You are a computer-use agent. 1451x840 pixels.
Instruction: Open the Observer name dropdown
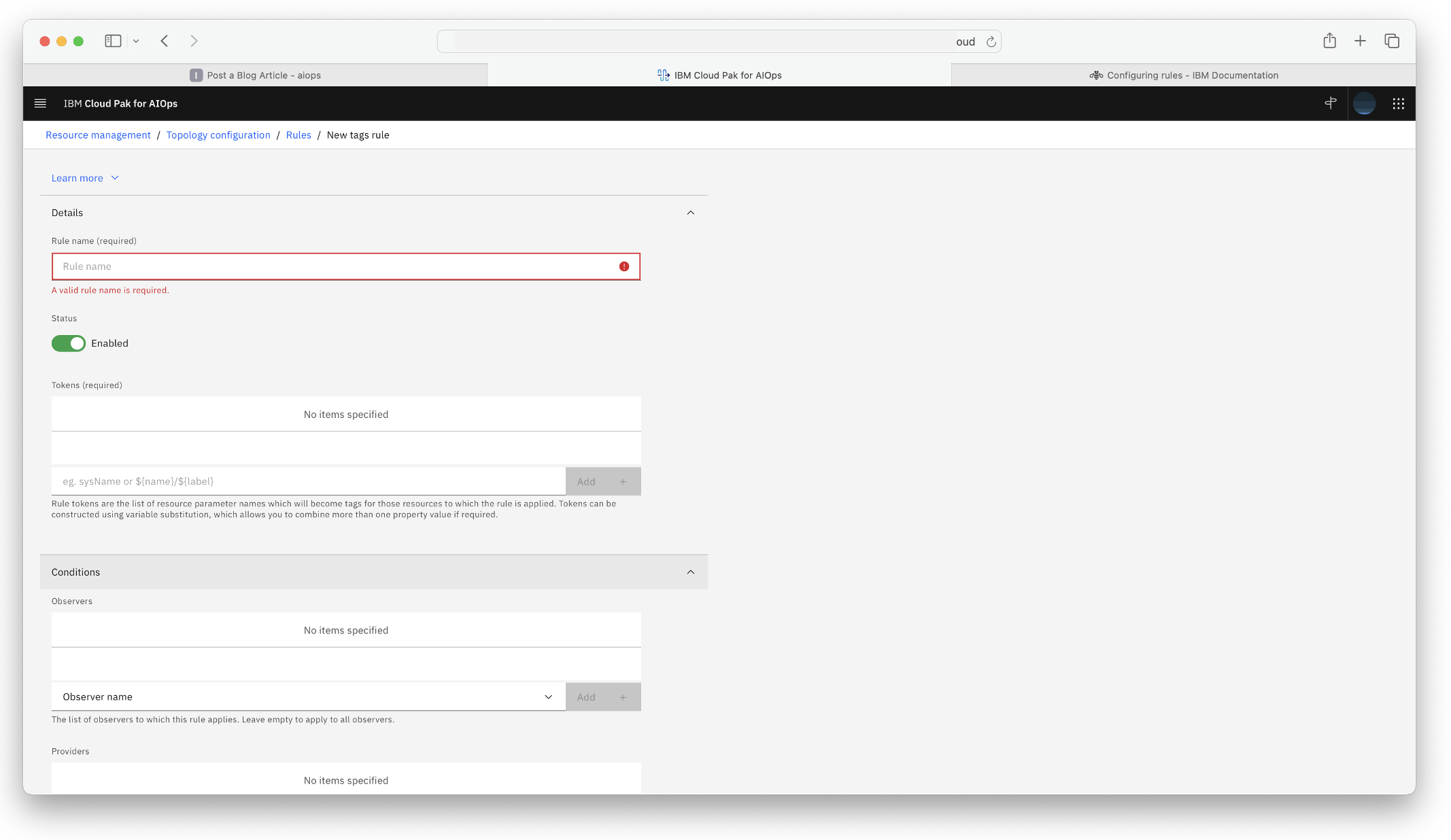[x=309, y=697]
